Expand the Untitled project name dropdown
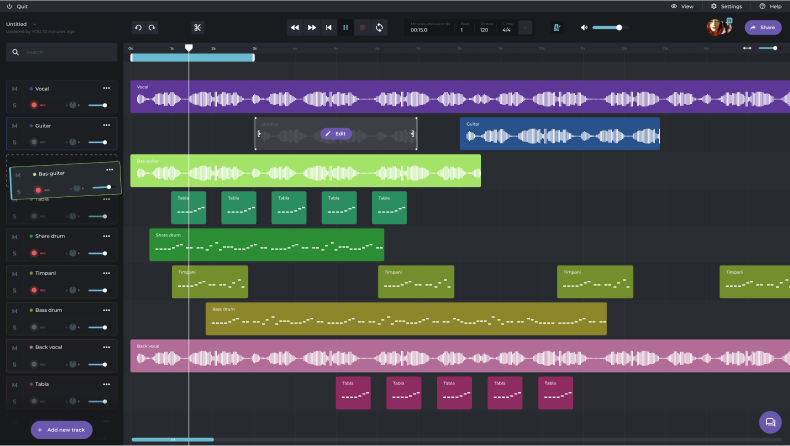 point(35,24)
